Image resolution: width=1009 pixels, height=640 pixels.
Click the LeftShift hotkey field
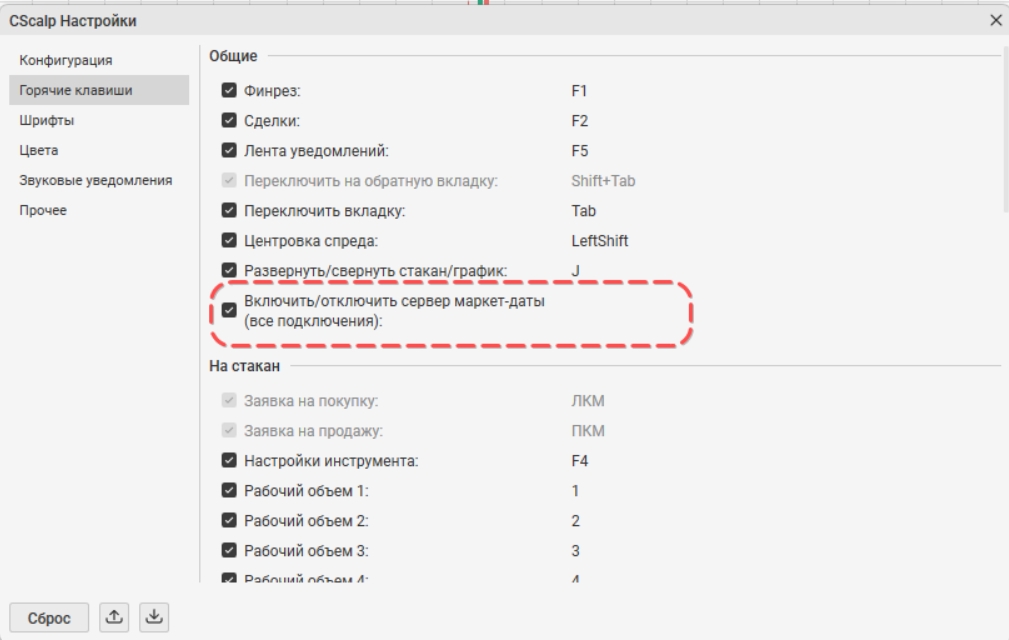pyautogui.click(x=600, y=241)
